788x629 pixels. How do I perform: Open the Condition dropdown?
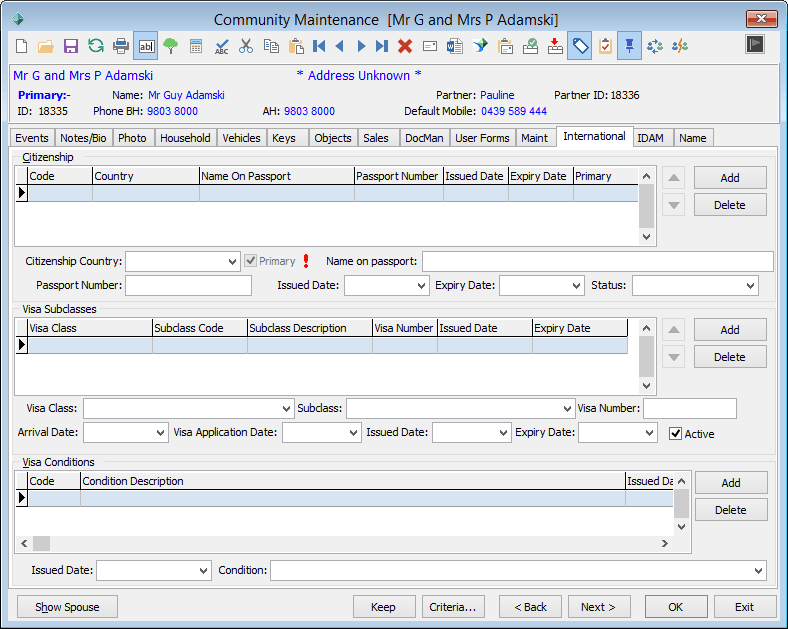point(758,571)
